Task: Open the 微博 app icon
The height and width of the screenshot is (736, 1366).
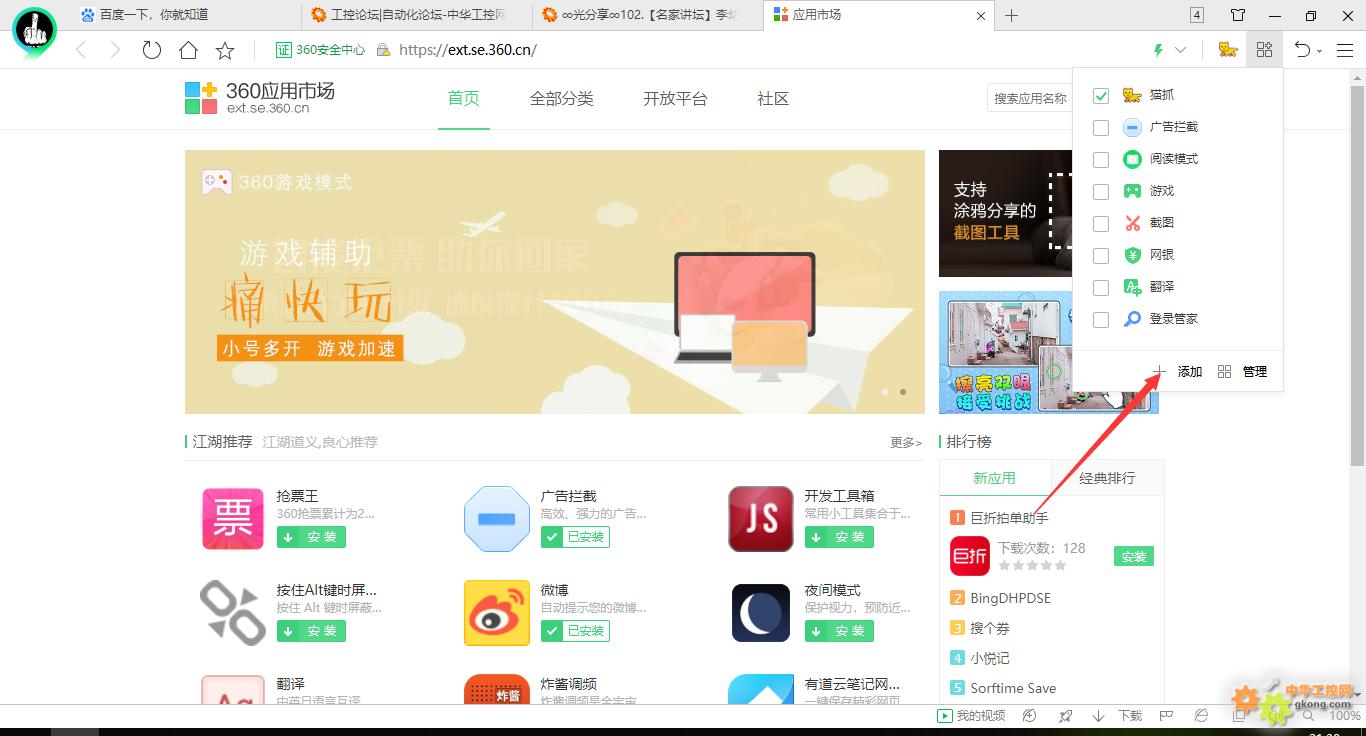Action: [497, 613]
